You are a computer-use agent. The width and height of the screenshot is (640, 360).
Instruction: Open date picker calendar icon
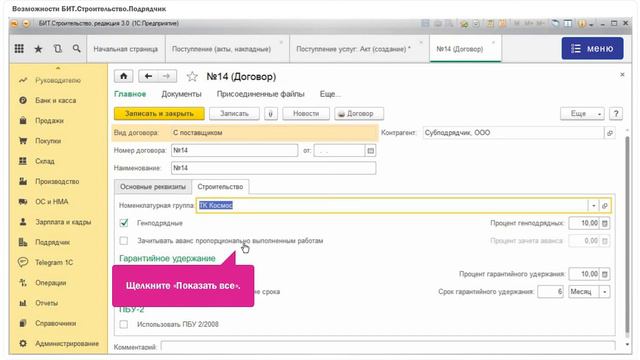coord(370,151)
